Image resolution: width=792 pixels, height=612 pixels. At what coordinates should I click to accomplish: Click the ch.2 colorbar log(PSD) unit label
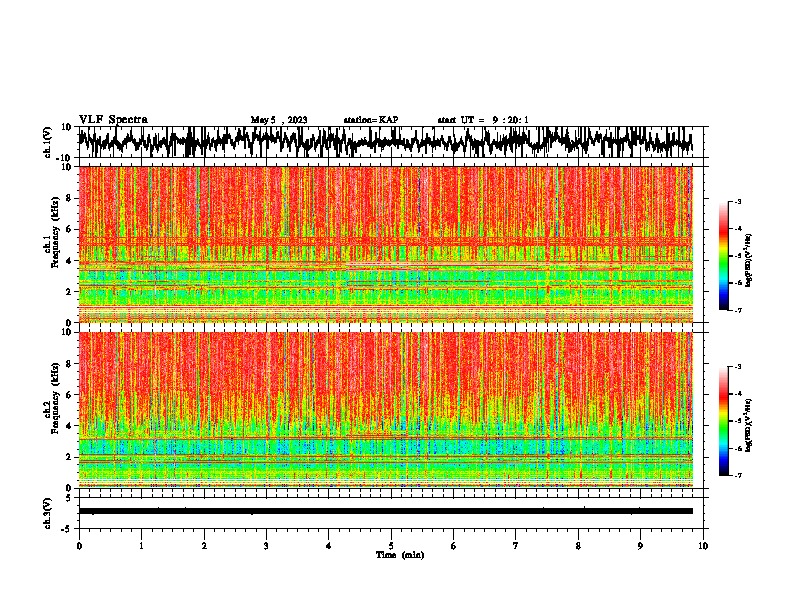click(749, 425)
